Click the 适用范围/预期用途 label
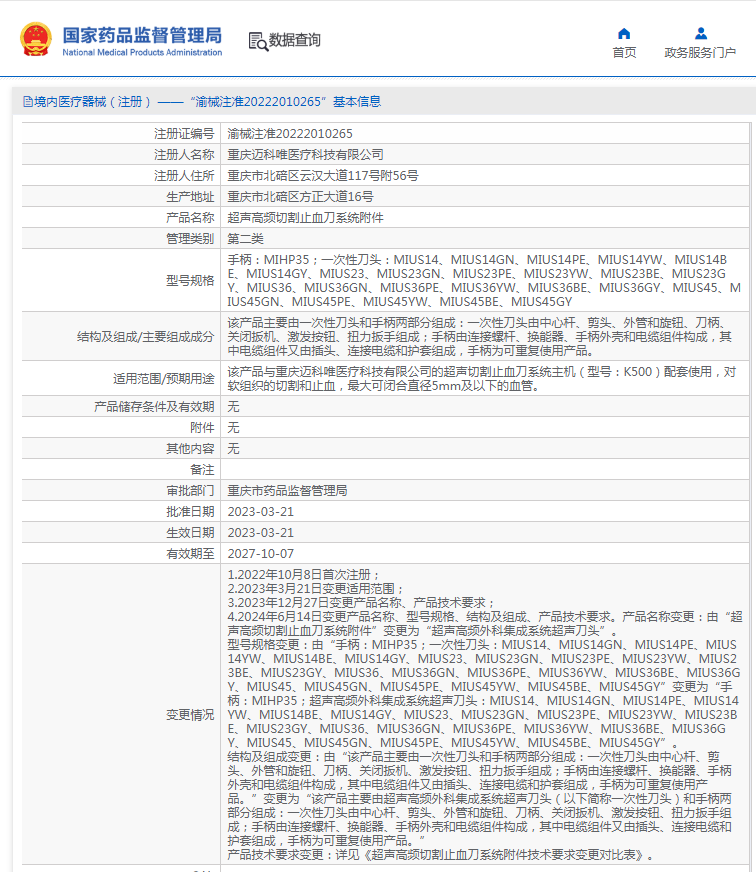Screen dimensions: 756x872 (x=164, y=379)
